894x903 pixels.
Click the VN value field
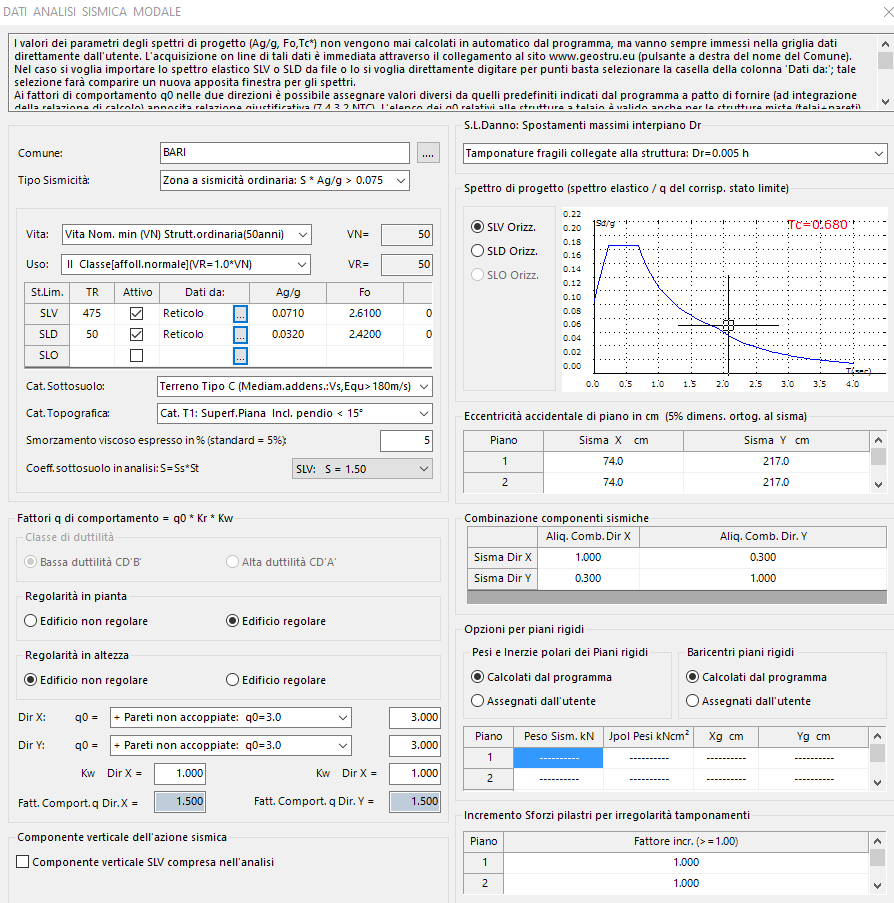click(x=407, y=234)
